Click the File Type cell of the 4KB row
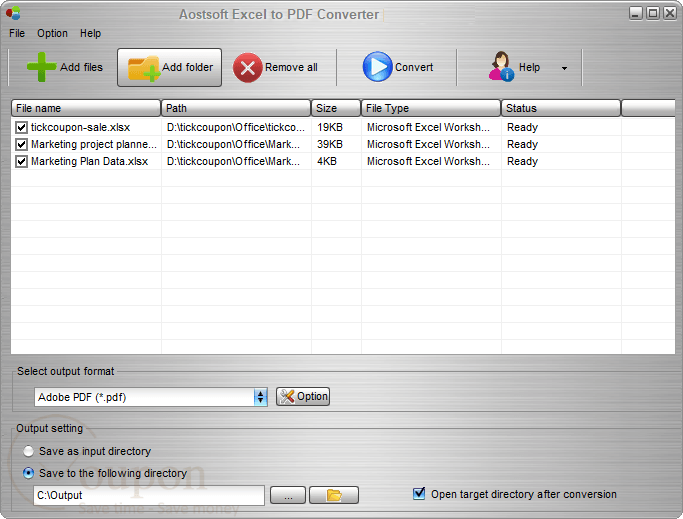The height and width of the screenshot is (519, 683). [428, 161]
